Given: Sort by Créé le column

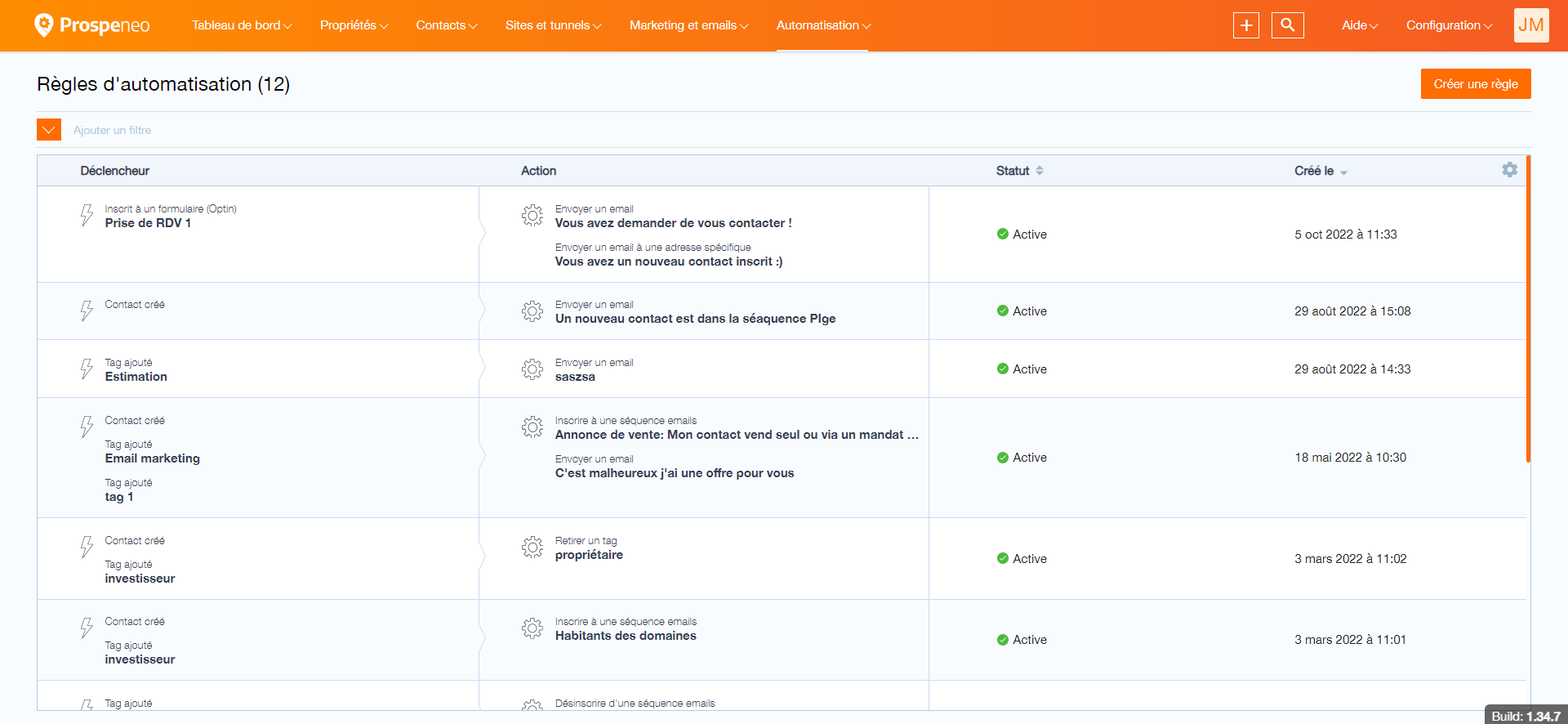Looking at the screenshot, I should (1321, 171).
